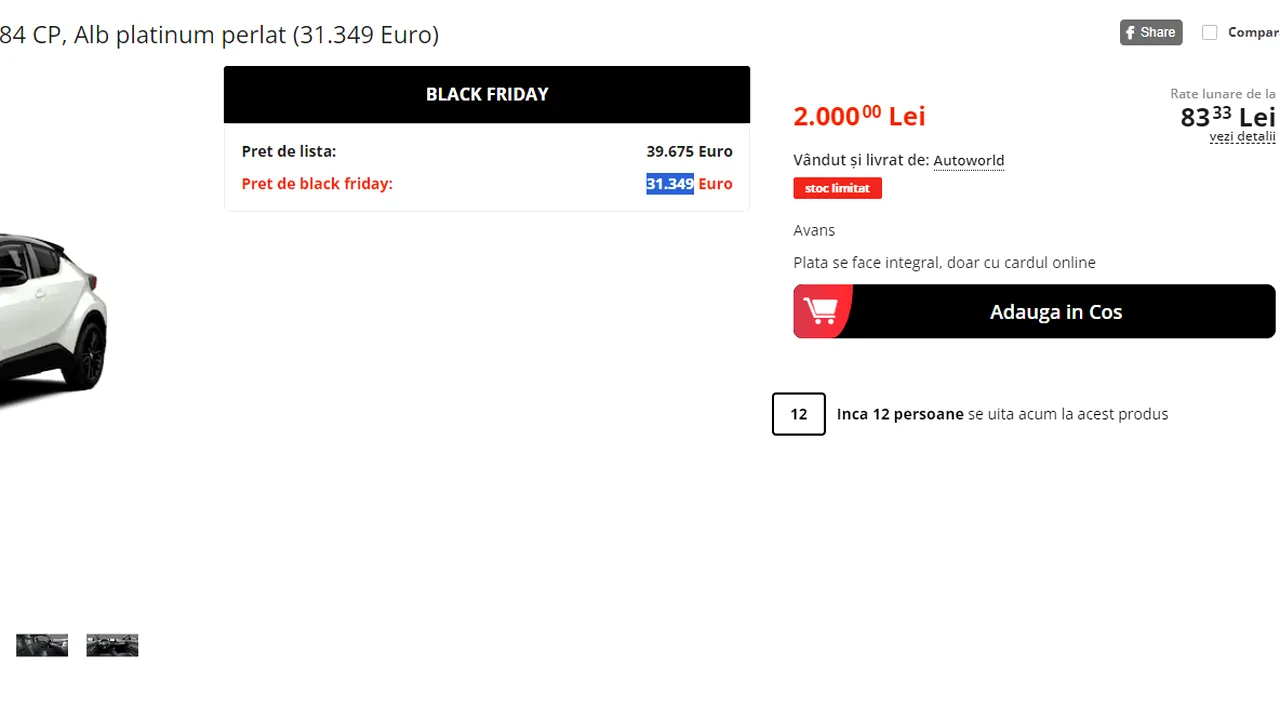Click the Rate lunare 83 Lei amount
The height and width of the screenshot is (720, 1280).
coord(1228,117)
